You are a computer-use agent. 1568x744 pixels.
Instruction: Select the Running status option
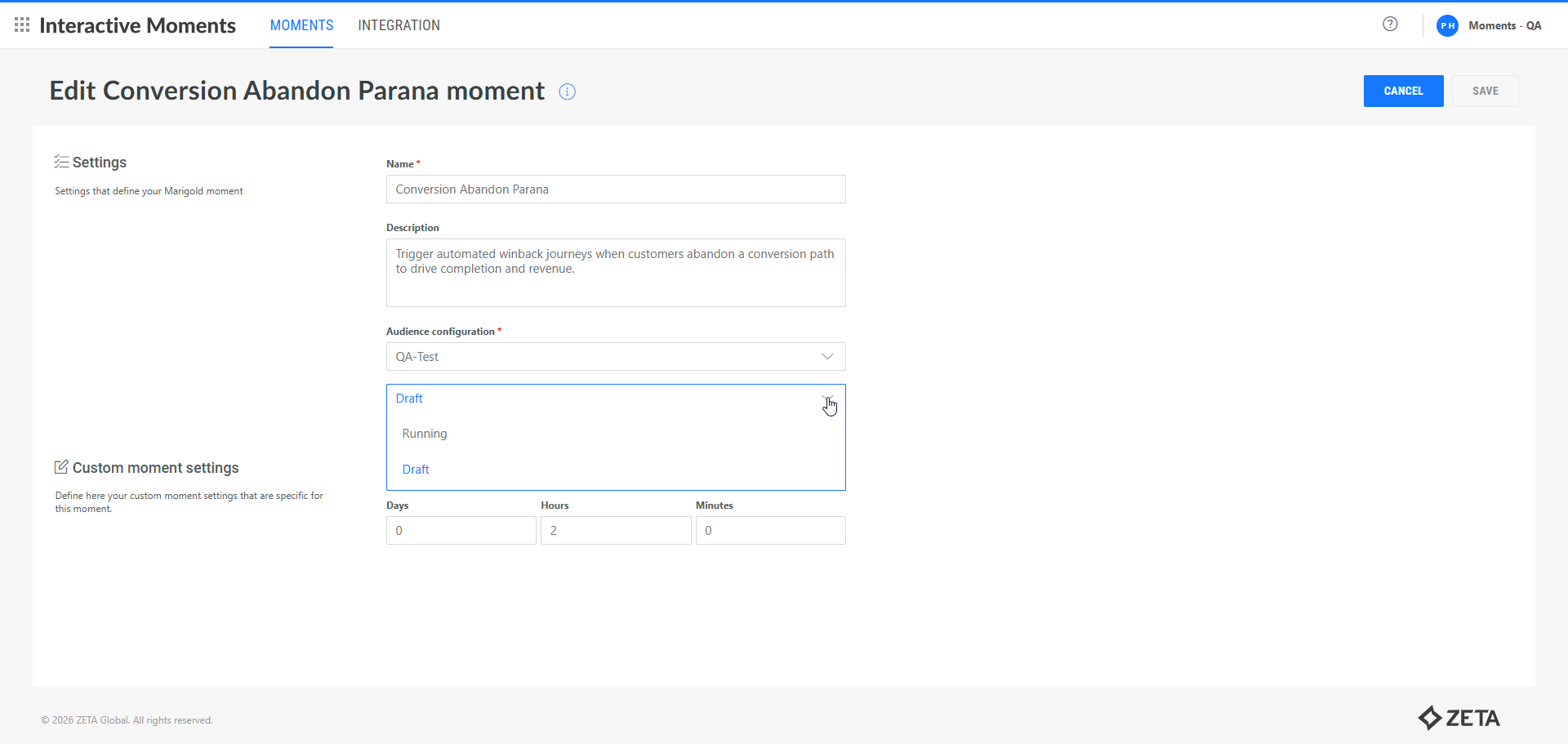coord(425,434)
